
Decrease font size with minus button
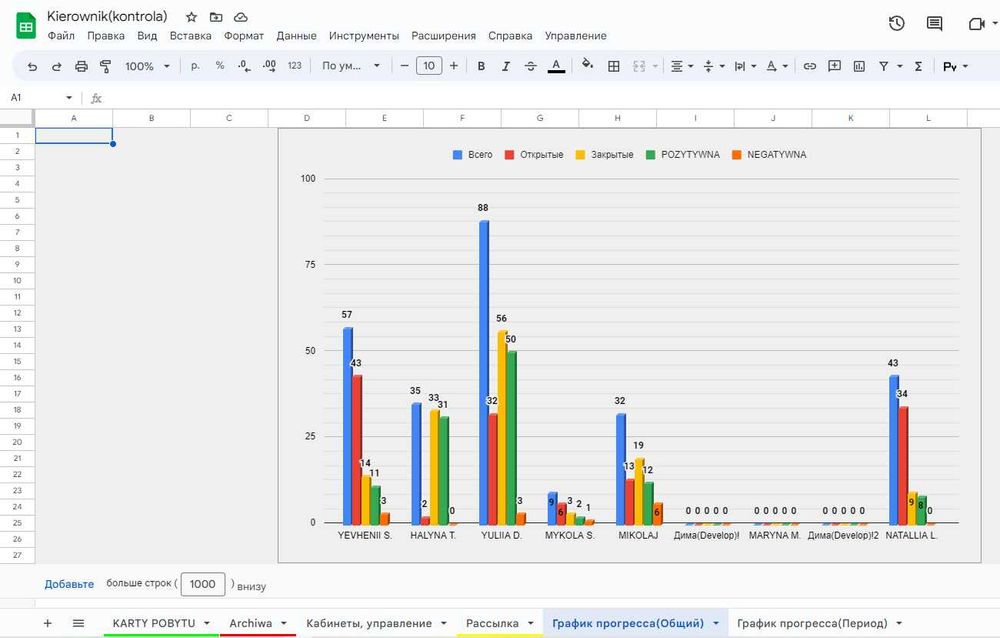click(404, 66)
